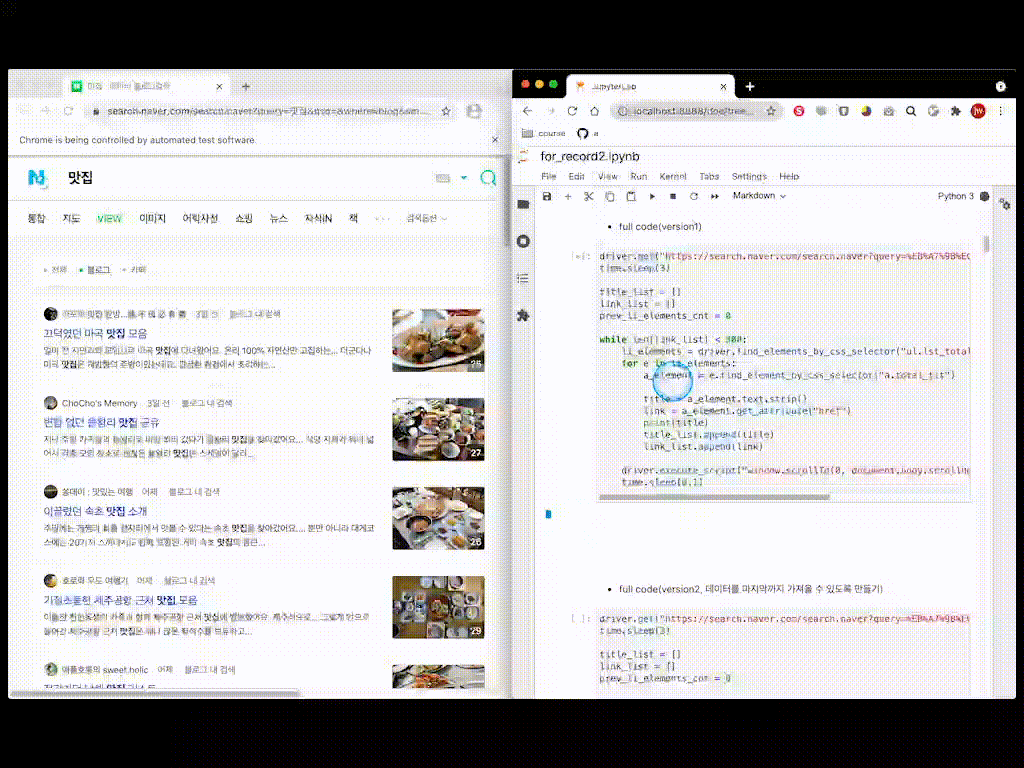Go back in the JupyterLab Chrome window

tap(528, 111)
